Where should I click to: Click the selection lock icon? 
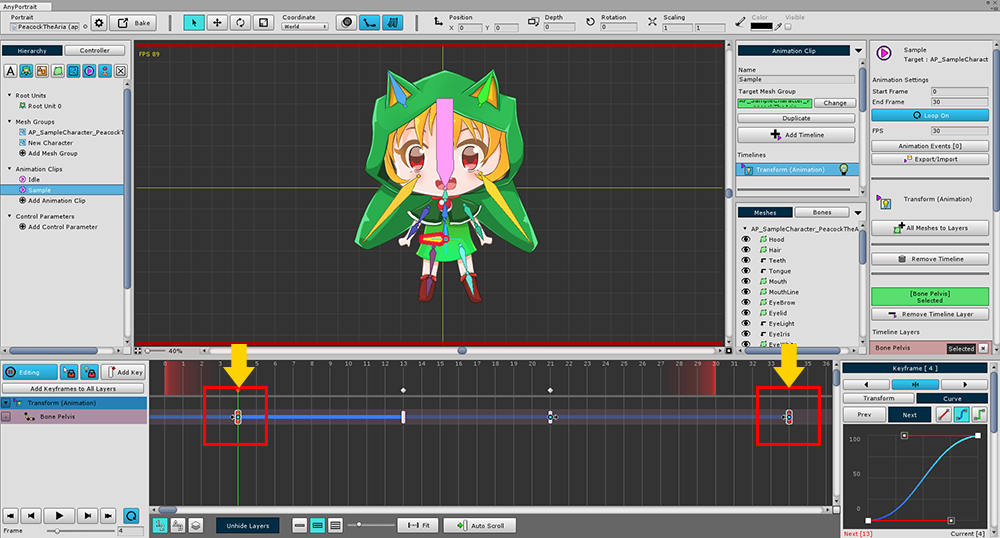[x=69, y=372]
